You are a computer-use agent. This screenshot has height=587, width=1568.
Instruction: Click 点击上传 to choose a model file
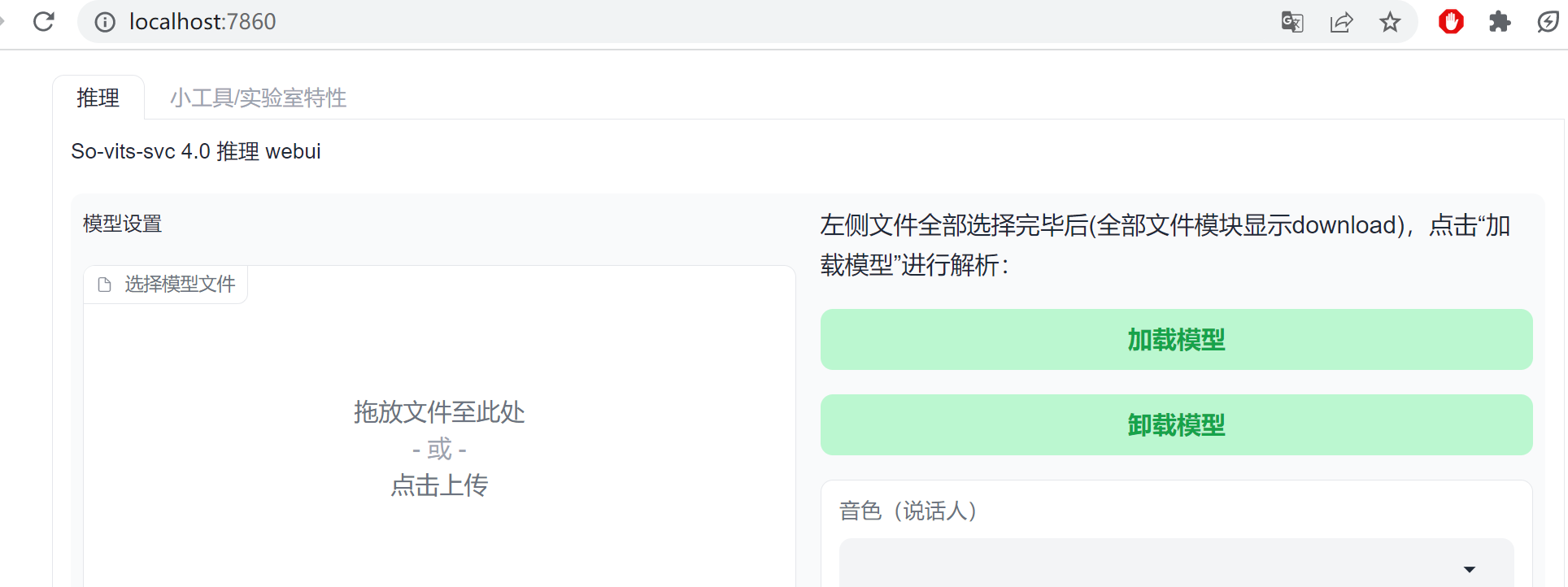coord(439,485)
